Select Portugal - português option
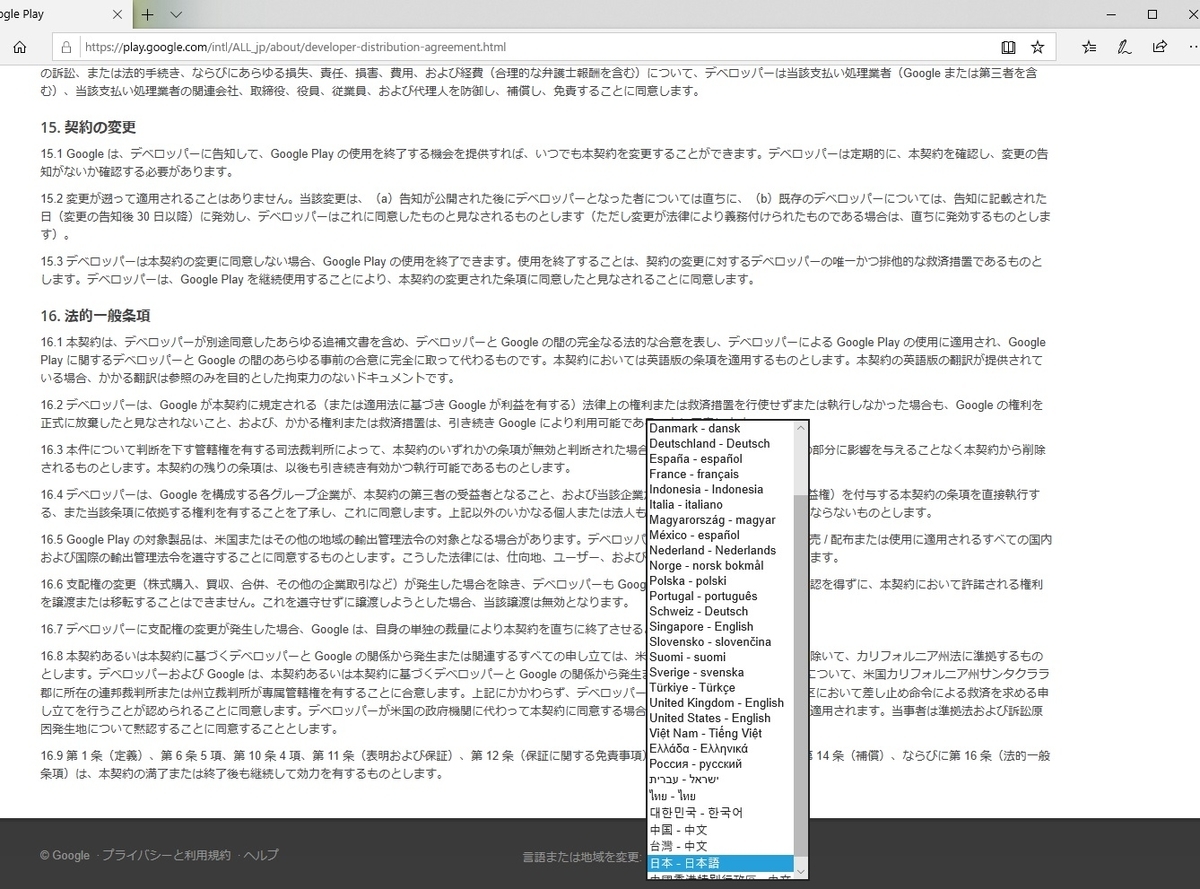Viewport: 1200px width, 889px height. (x=720, y=596)
